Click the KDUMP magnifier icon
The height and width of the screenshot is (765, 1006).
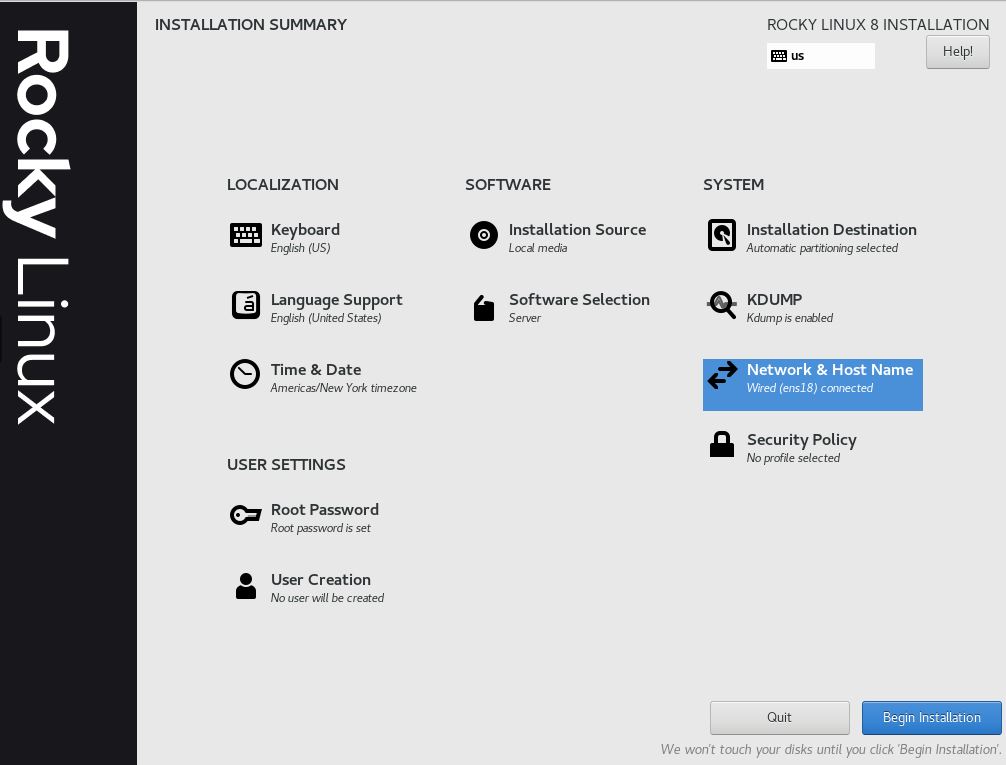(x=722, y=305)
